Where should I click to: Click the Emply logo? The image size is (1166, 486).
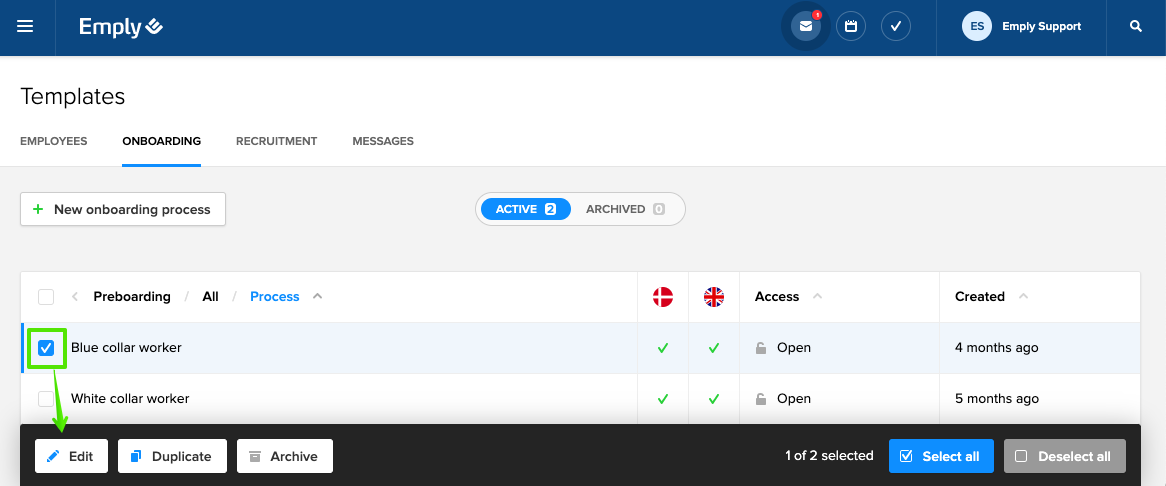[120, 27]
